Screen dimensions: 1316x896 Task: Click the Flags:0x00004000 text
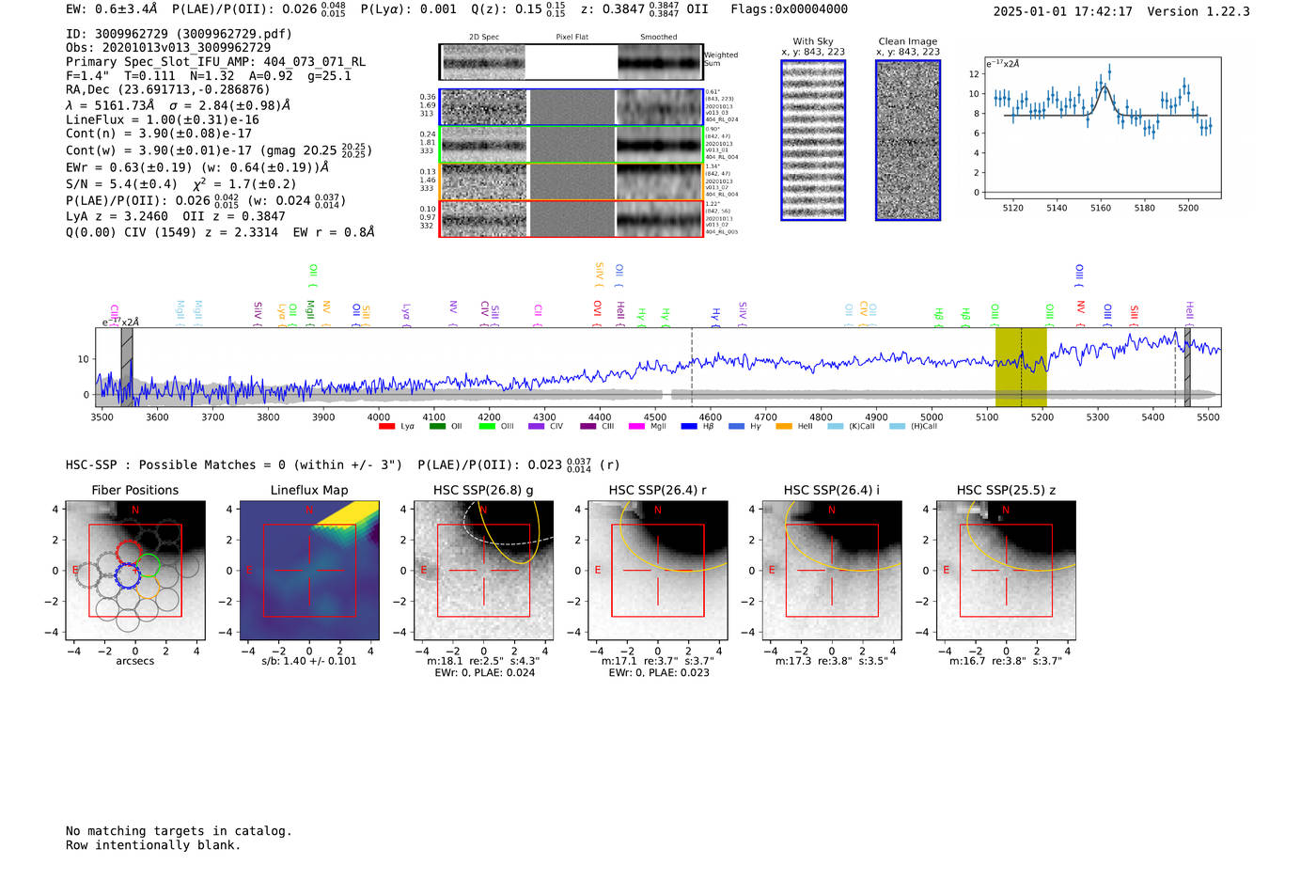click(789, 9)
